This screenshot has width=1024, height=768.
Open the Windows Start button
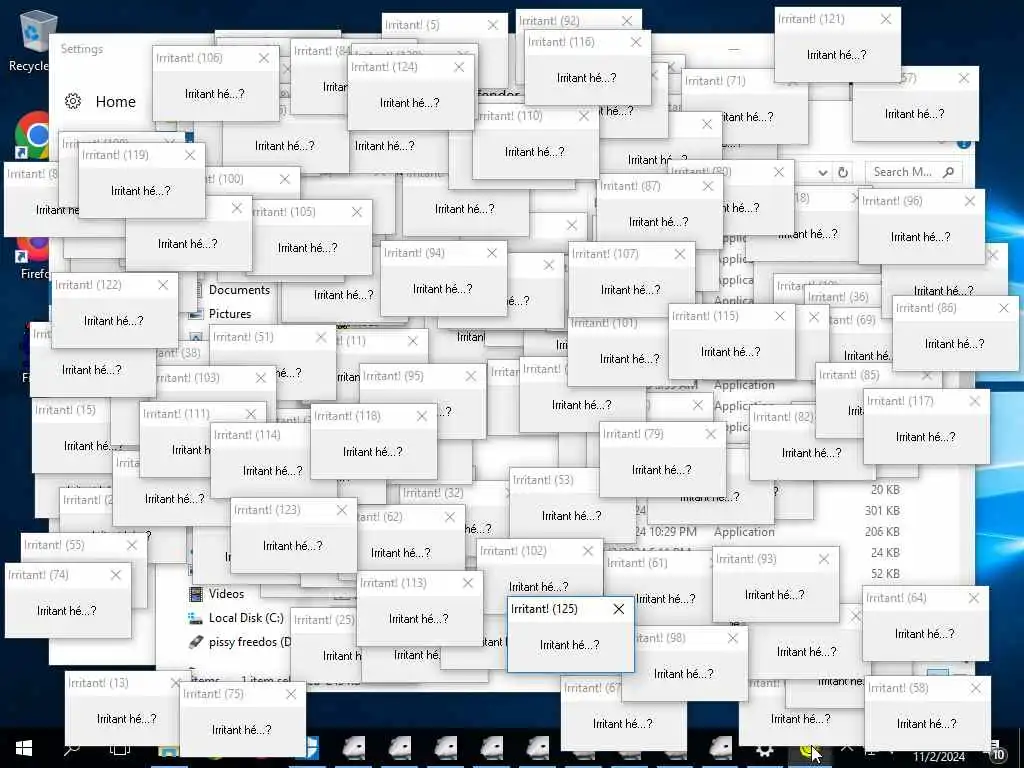(x=24, y=748)
